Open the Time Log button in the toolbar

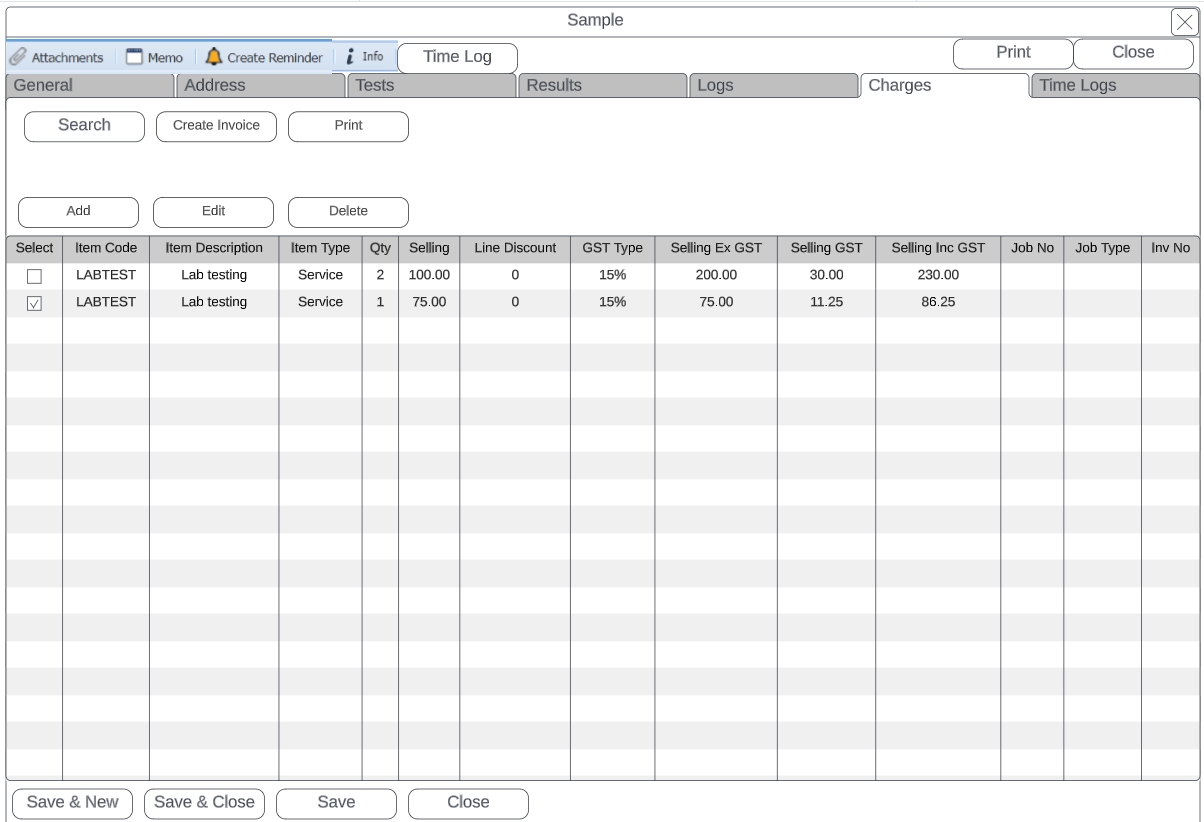click(457, 58)
